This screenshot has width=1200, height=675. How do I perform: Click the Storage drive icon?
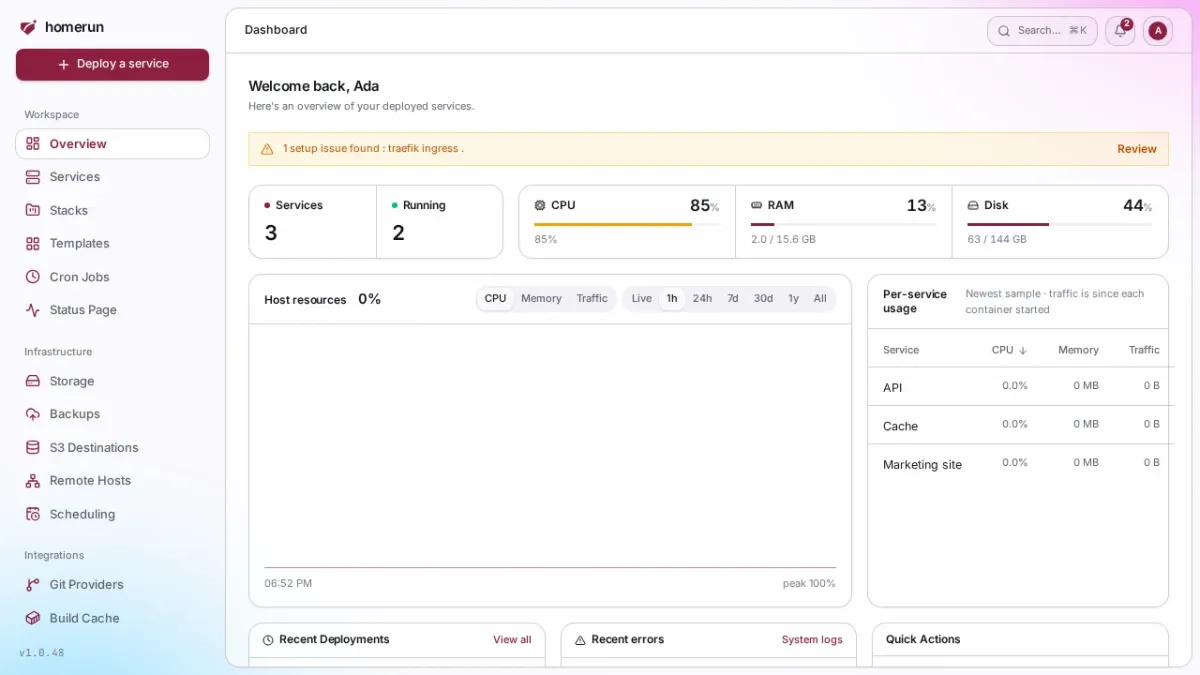[x=32, y=381]
